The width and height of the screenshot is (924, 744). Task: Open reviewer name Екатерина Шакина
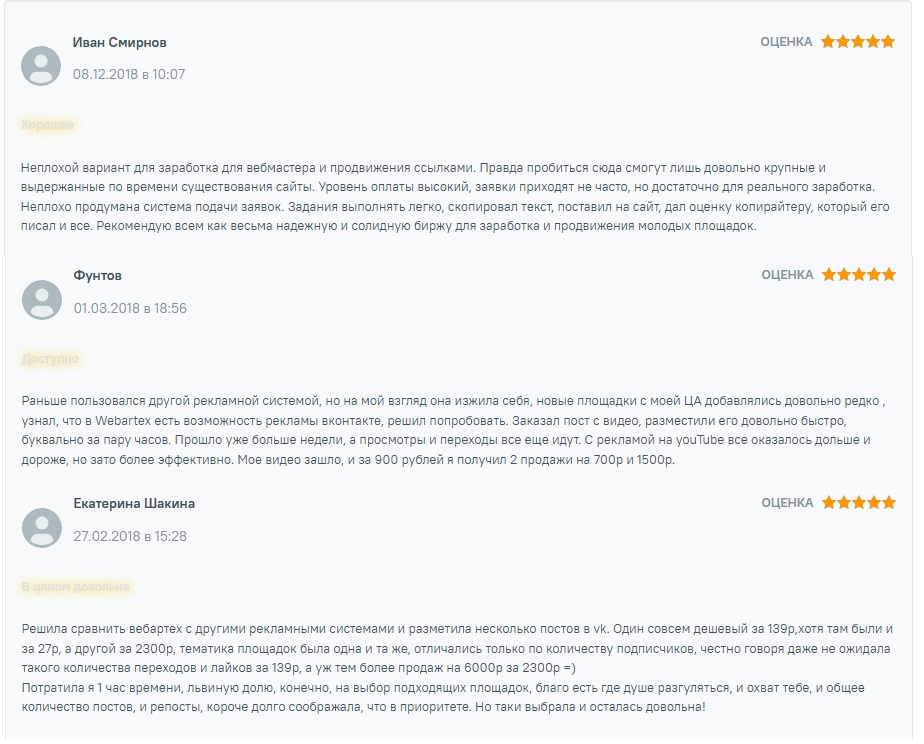pos(134,504)
